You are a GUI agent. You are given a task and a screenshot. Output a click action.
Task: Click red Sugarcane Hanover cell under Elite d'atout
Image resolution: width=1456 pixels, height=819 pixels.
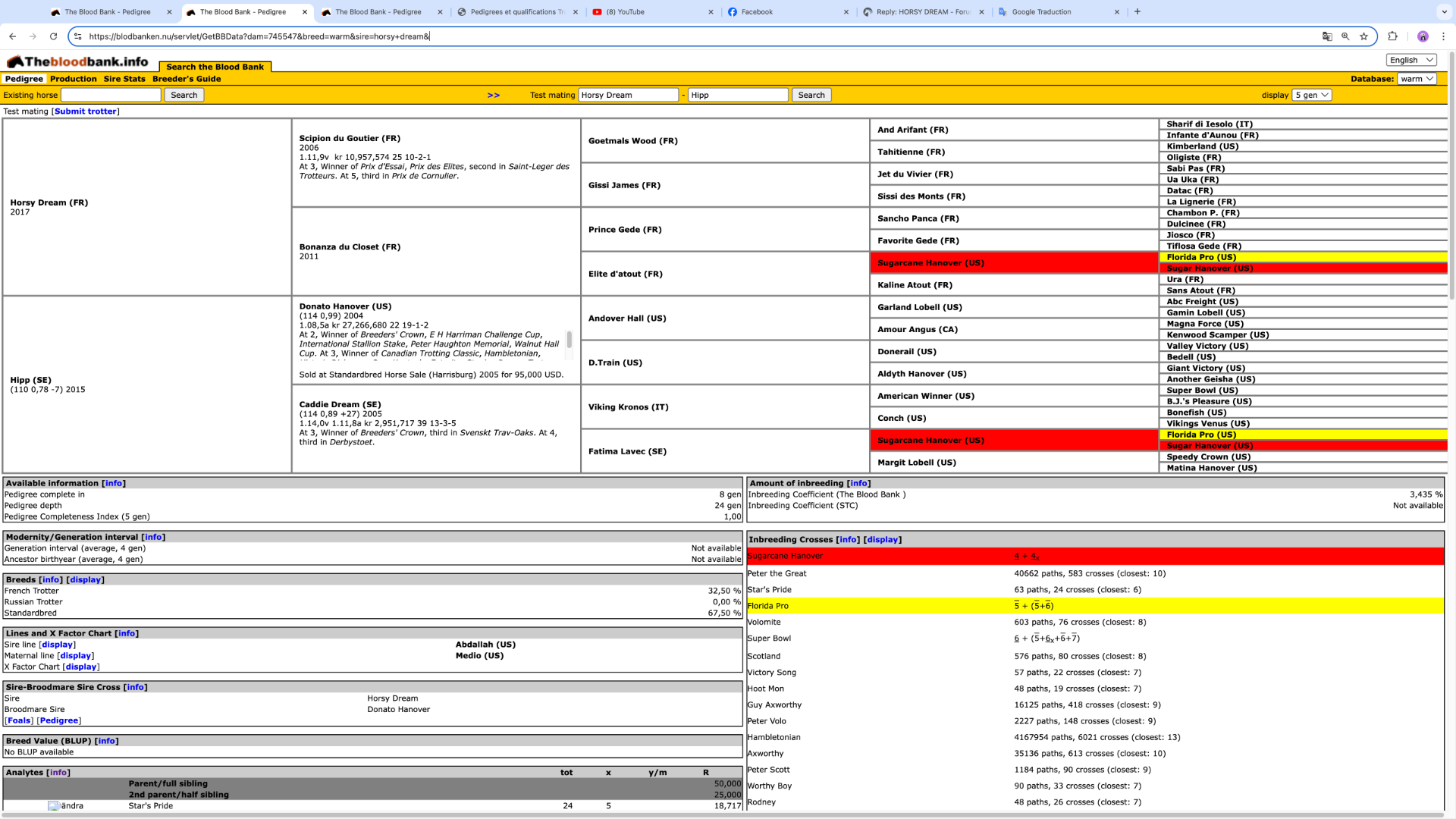1014,263
